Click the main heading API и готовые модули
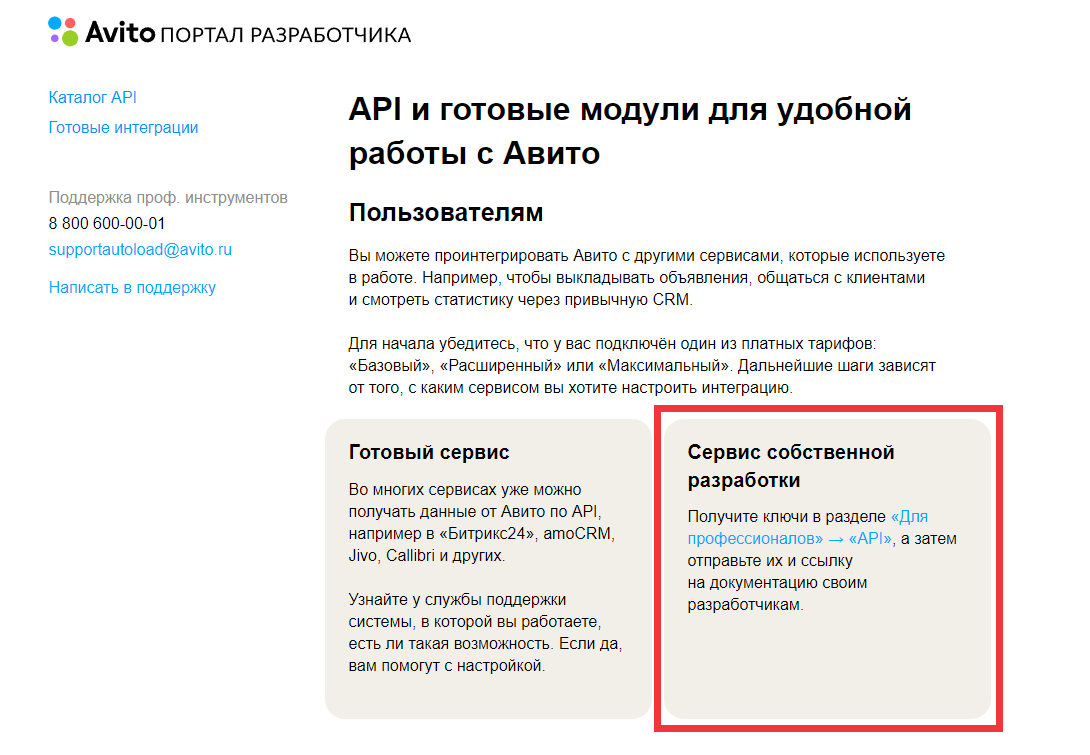The height and width of the screenshot is (755, 1090). coord(630,131)
